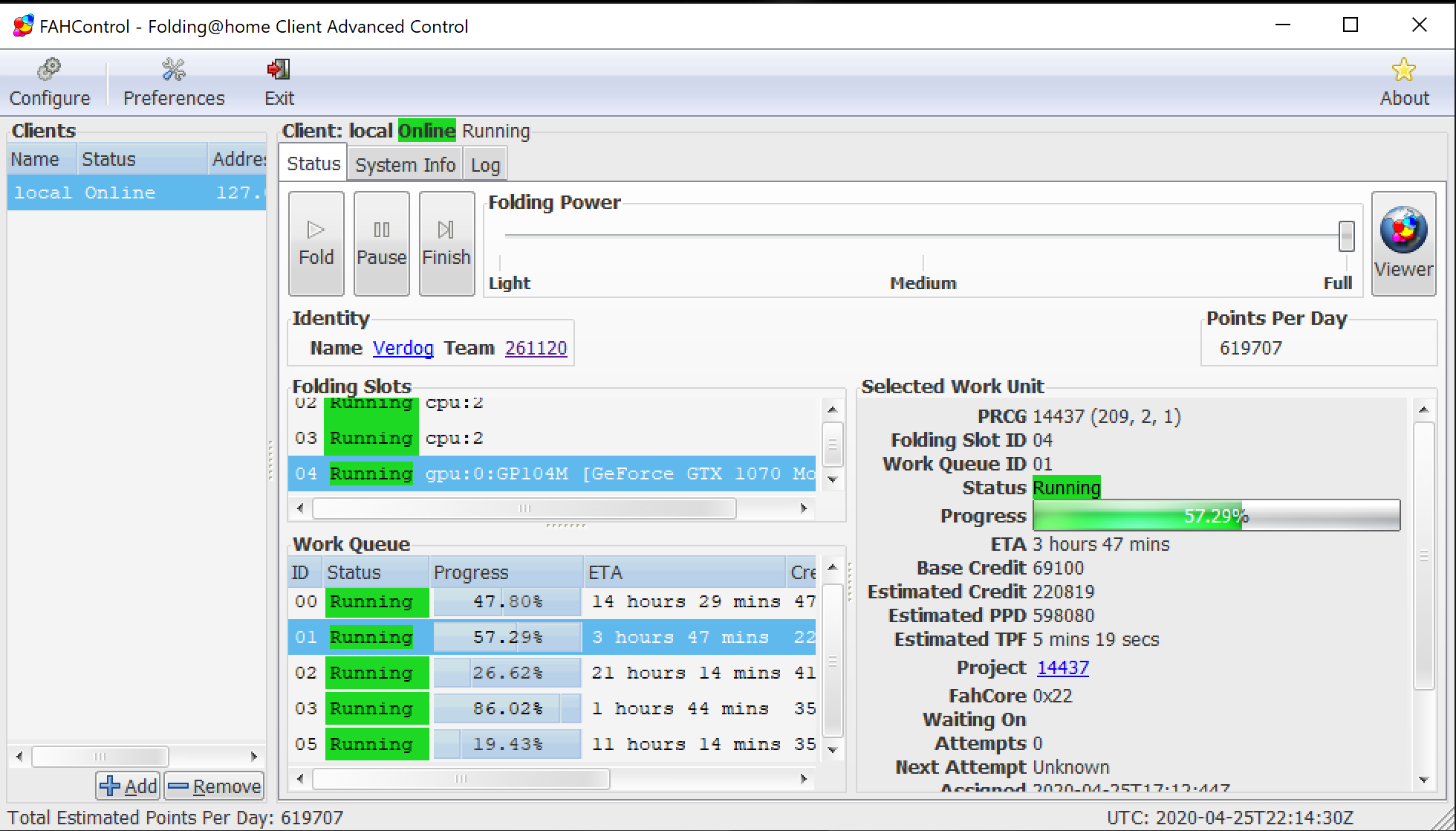This screenshot has height=831, width=1456.
Task: Open project 14437 link
Action: pos(1062,667)
